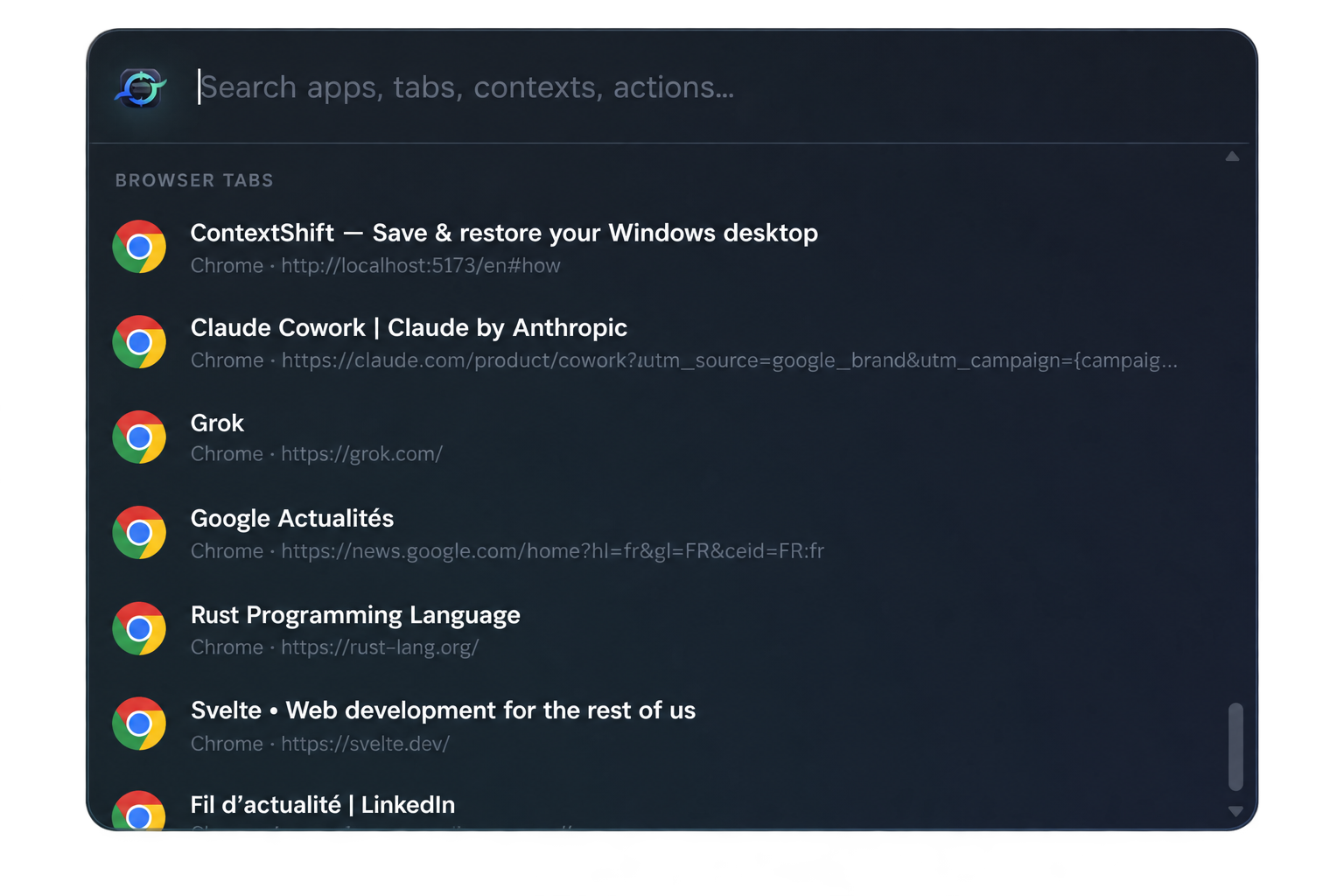Click the Chrome icon beside the Grok tab
The width and height of the screenshot is (1344, 896).
tap(139, 437)
